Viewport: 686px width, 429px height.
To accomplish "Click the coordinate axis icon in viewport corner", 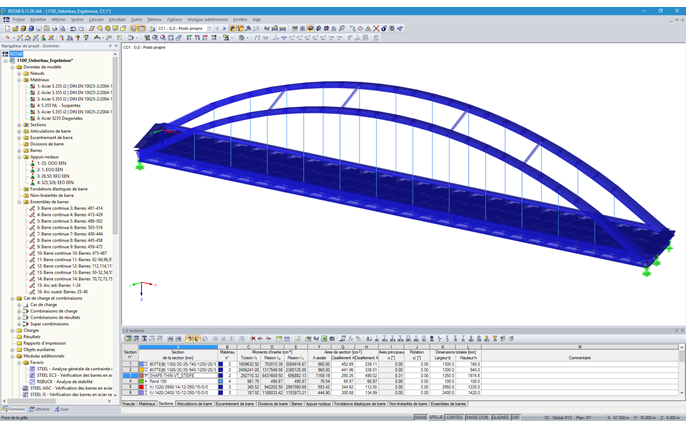I will (143, 290).
